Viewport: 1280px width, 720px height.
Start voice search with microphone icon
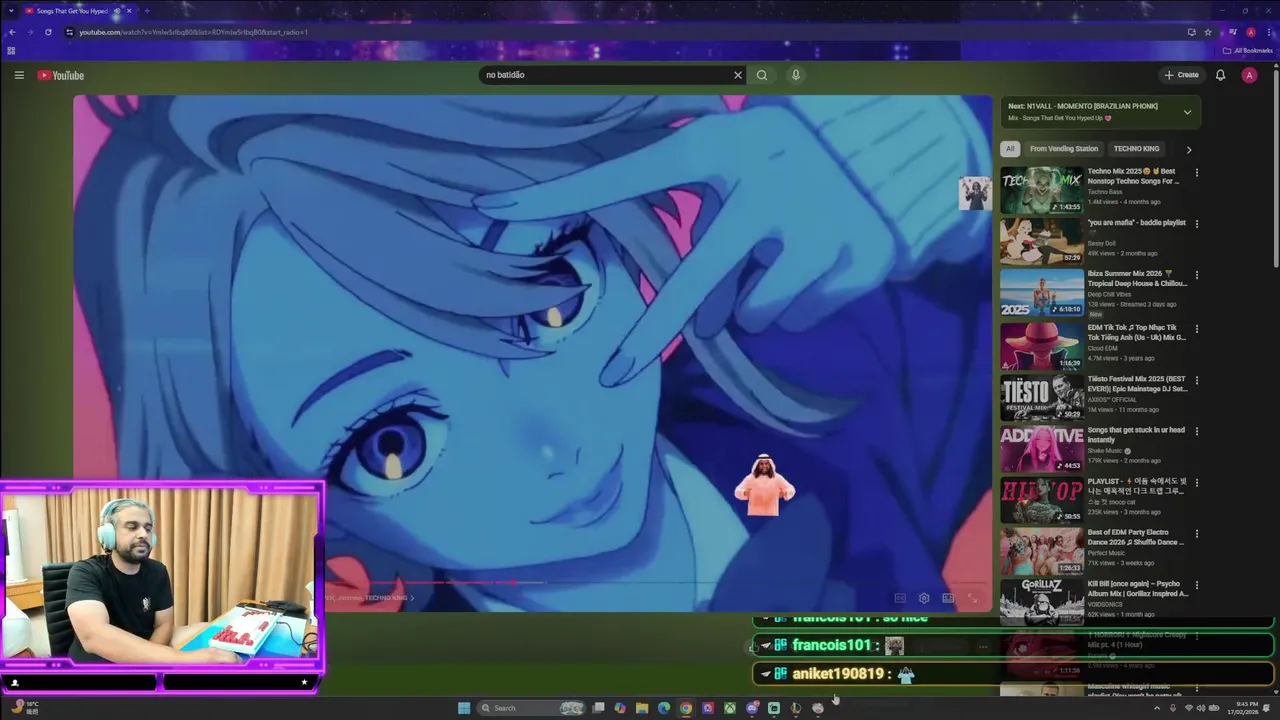coord(796,75)
